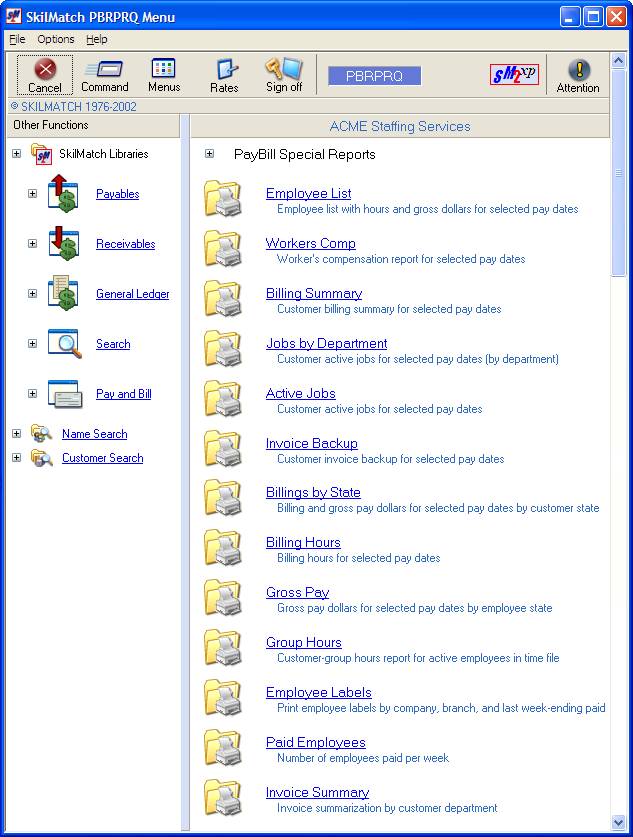This screenshot has width=633, height=837.
Task: Click the Billing Hours printer folder icon
Action: point(223,548)
